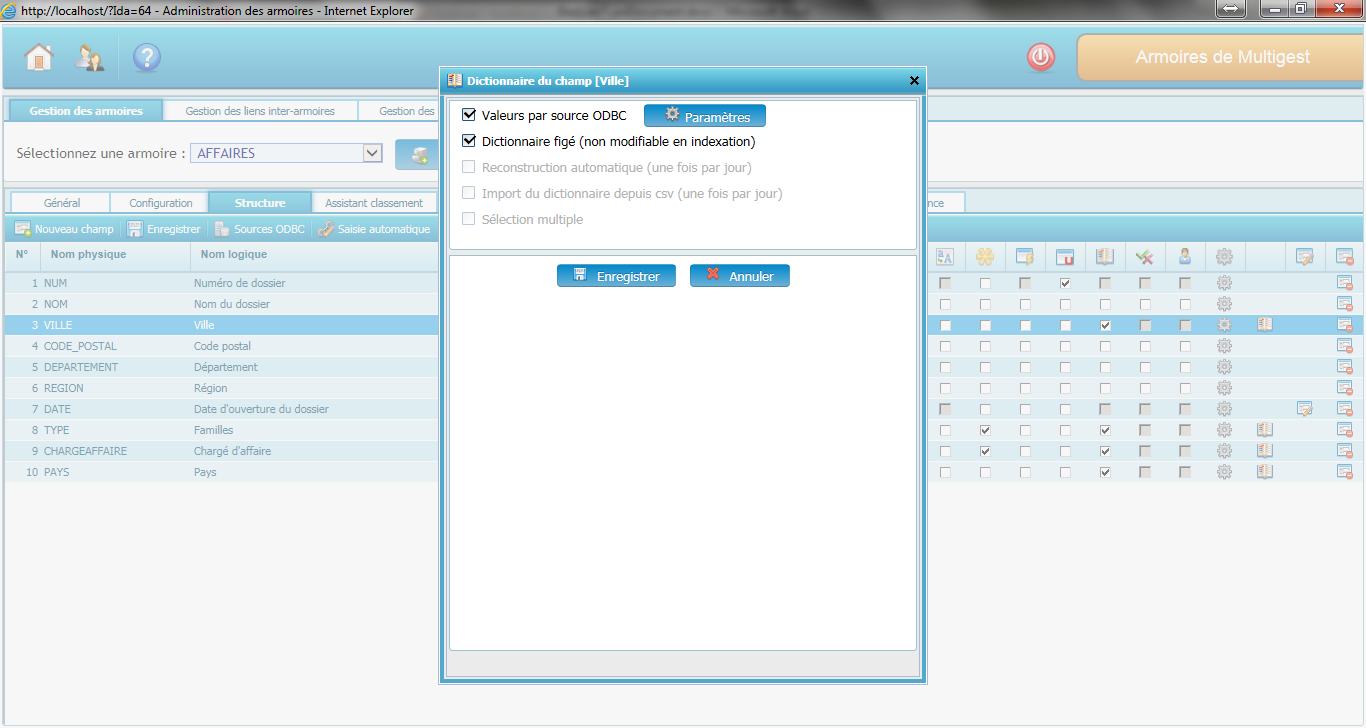Click delete field icon for PAYS row
The image size is (1366, 728).
click(1345, 472)
